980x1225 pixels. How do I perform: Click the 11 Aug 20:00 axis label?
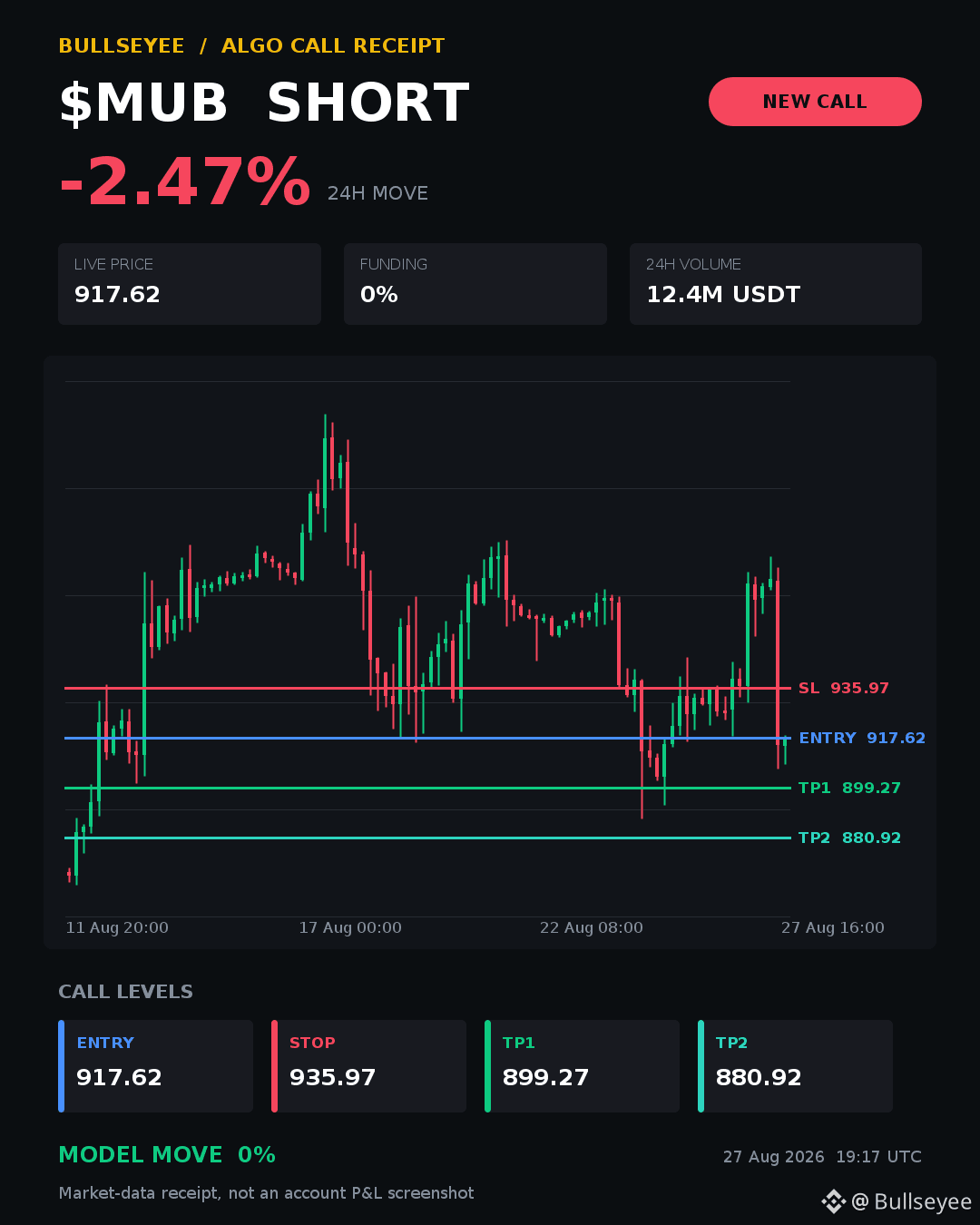click(x=117, y=927)
